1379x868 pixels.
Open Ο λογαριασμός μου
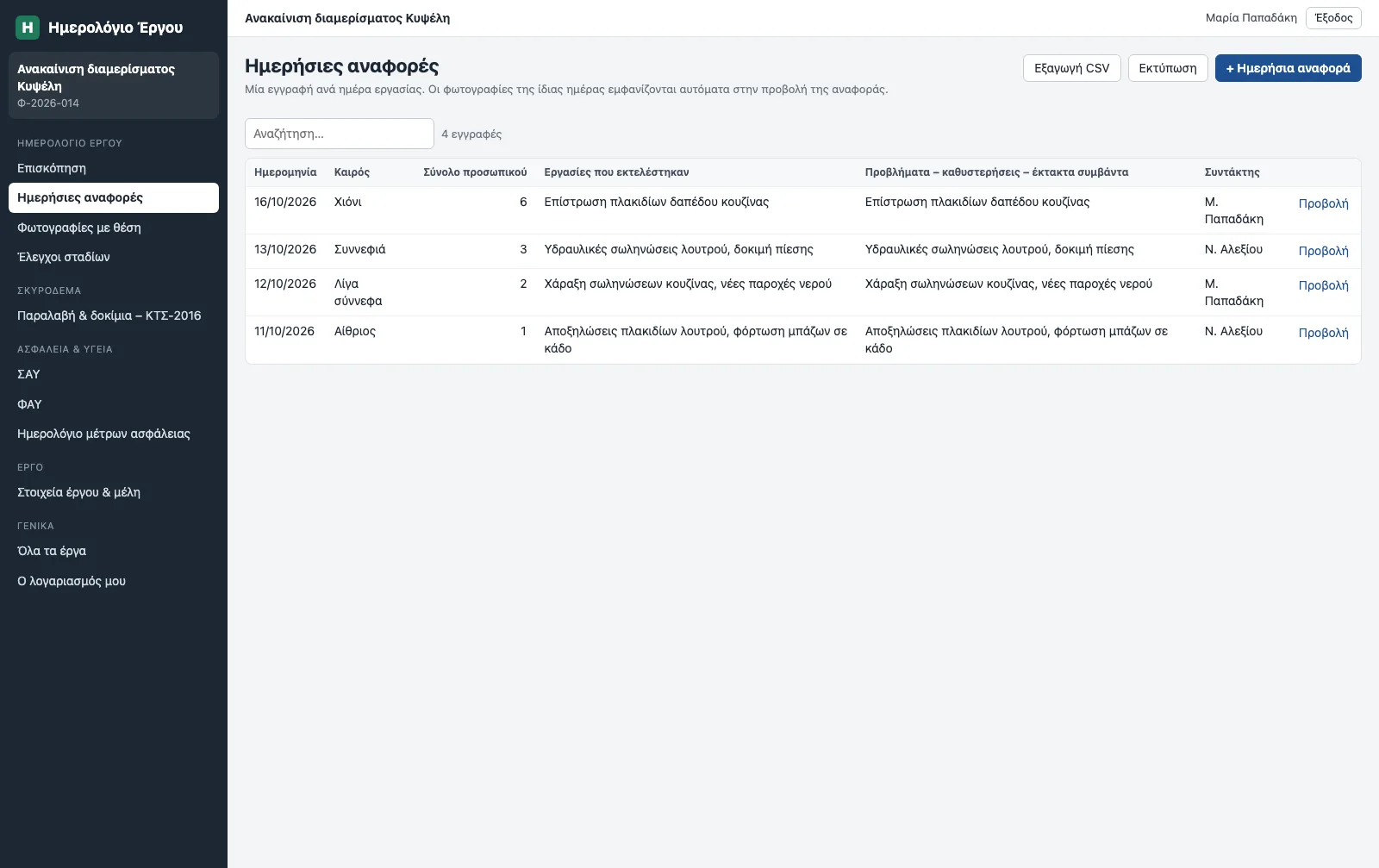click(x=114, y=581)
